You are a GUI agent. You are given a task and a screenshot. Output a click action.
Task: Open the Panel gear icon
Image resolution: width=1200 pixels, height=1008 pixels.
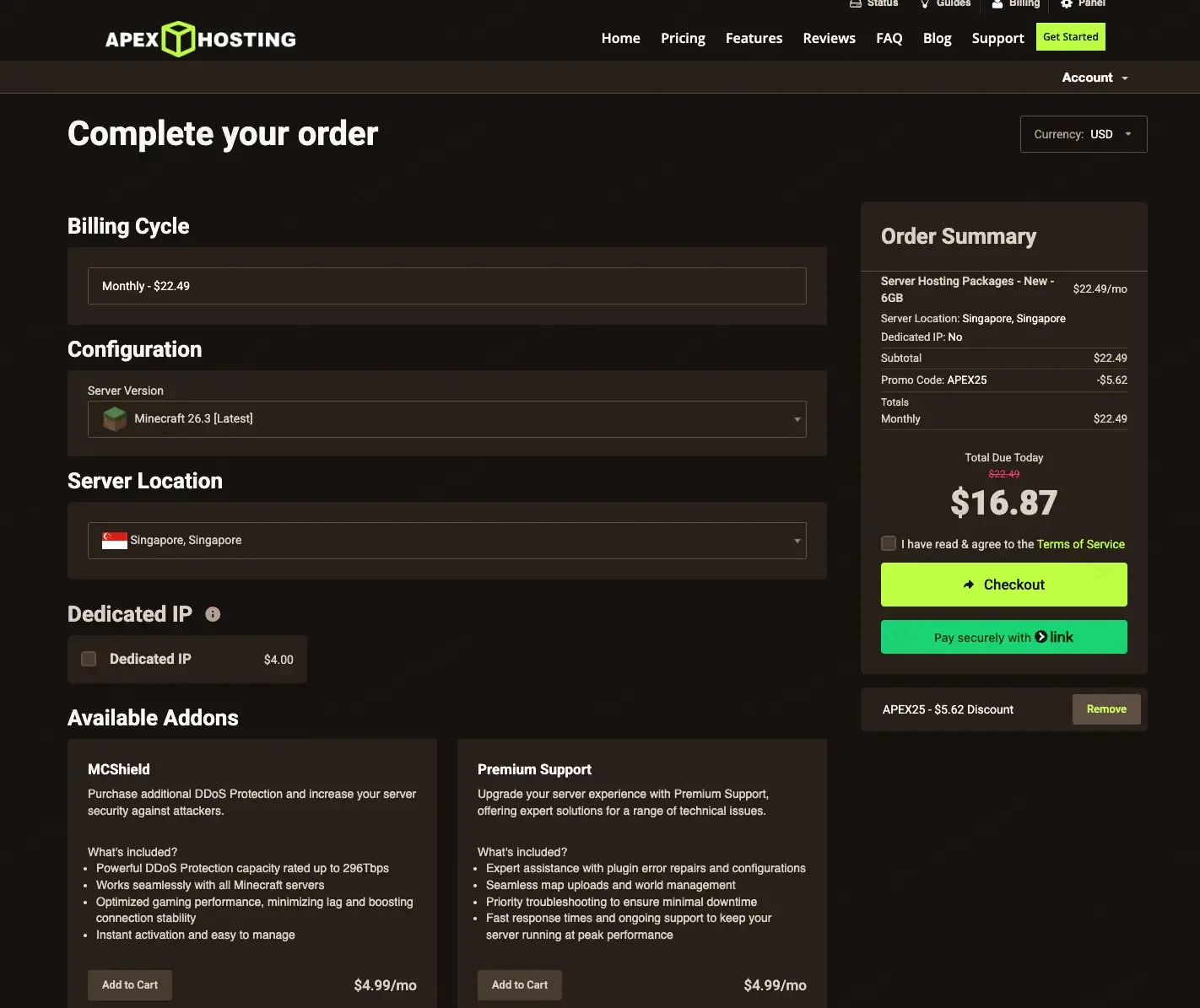1067,3
